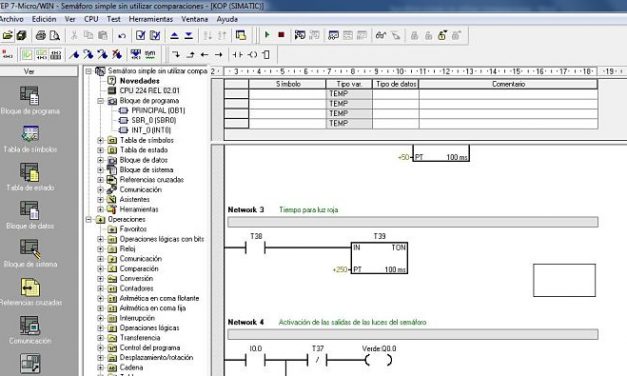Click the Line Right arrow icon
Screen dimensions: 627x376
(x=218, y=54)
